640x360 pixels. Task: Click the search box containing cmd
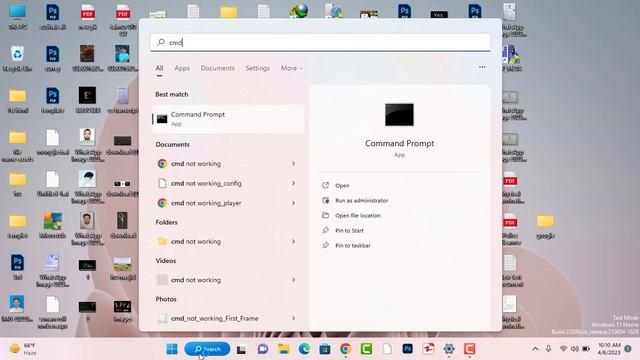320,42
